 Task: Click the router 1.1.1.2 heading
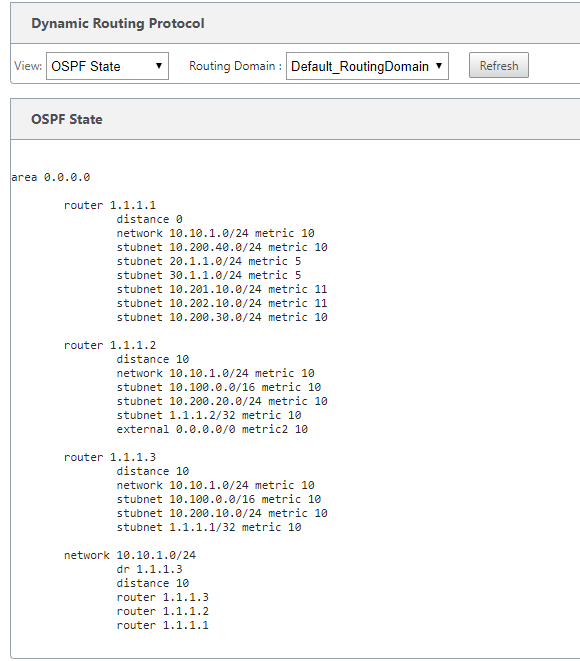pos(110,345)
